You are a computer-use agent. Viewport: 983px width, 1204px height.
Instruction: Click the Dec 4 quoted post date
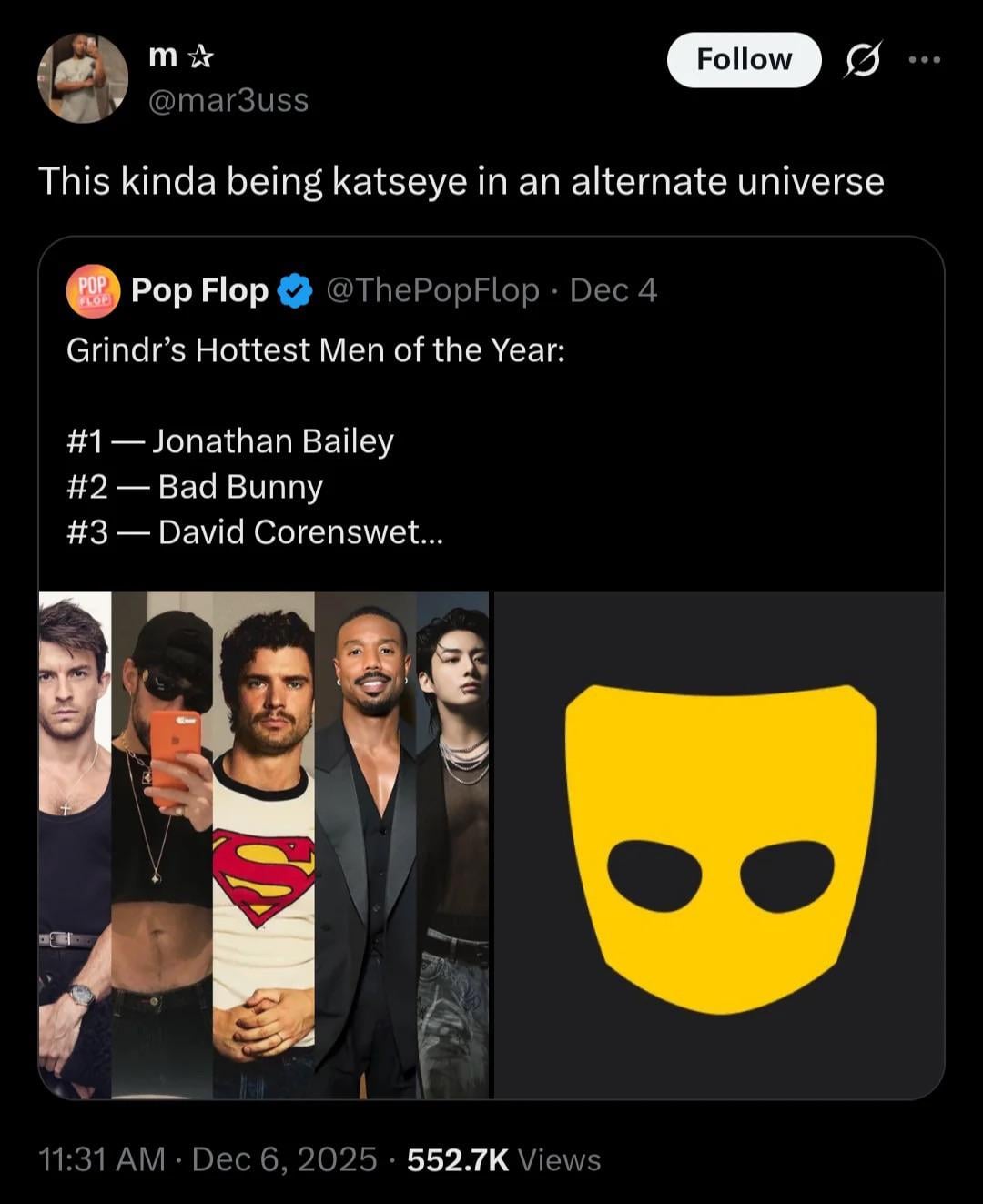(x=613, y=291)
